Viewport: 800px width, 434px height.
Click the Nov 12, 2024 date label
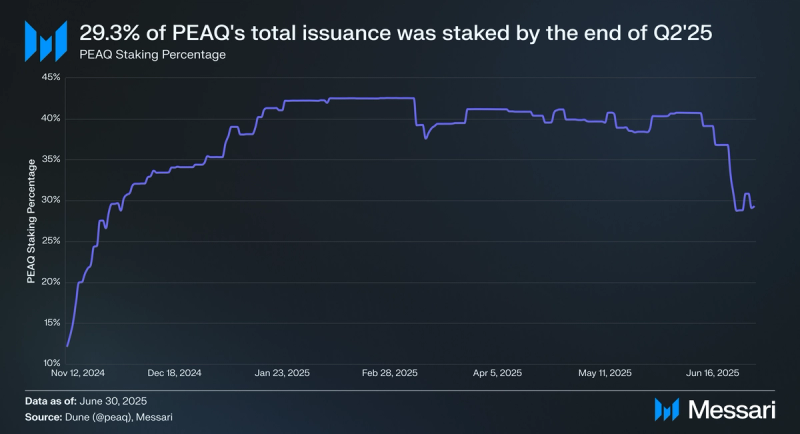click(78, 373)
